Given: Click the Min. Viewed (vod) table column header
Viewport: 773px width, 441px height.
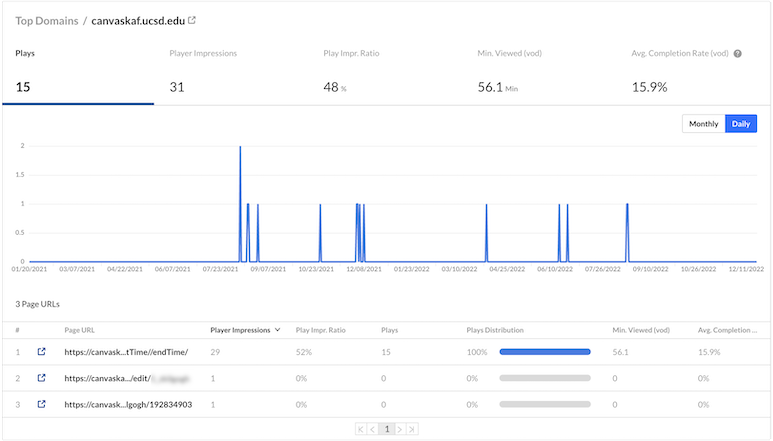Looking at the screenshot, I should pyautogui.click(x=641, y=330).
